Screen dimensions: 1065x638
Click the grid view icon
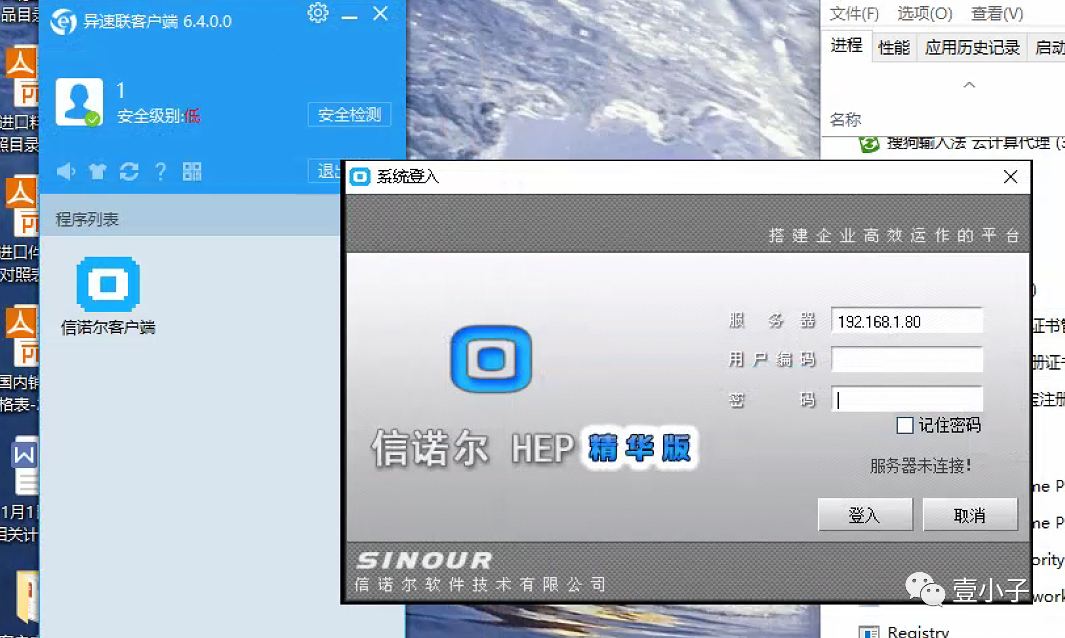192,171
